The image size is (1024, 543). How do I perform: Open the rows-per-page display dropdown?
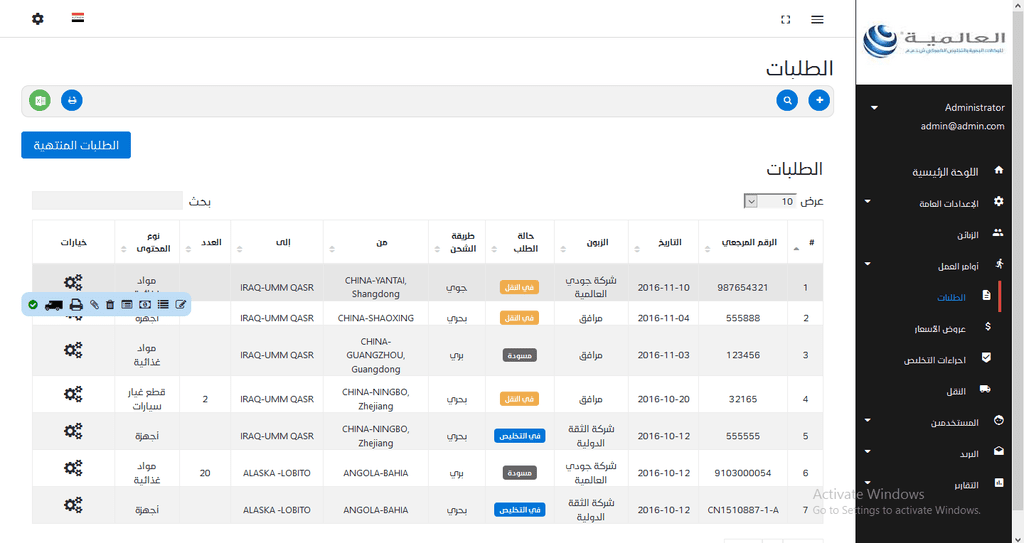pyautogui.click(x=770, y=201)
